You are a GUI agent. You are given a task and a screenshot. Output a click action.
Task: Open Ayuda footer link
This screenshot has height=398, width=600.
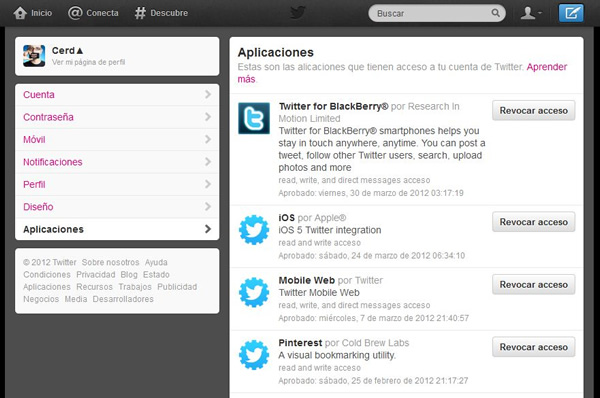(156, 263)
